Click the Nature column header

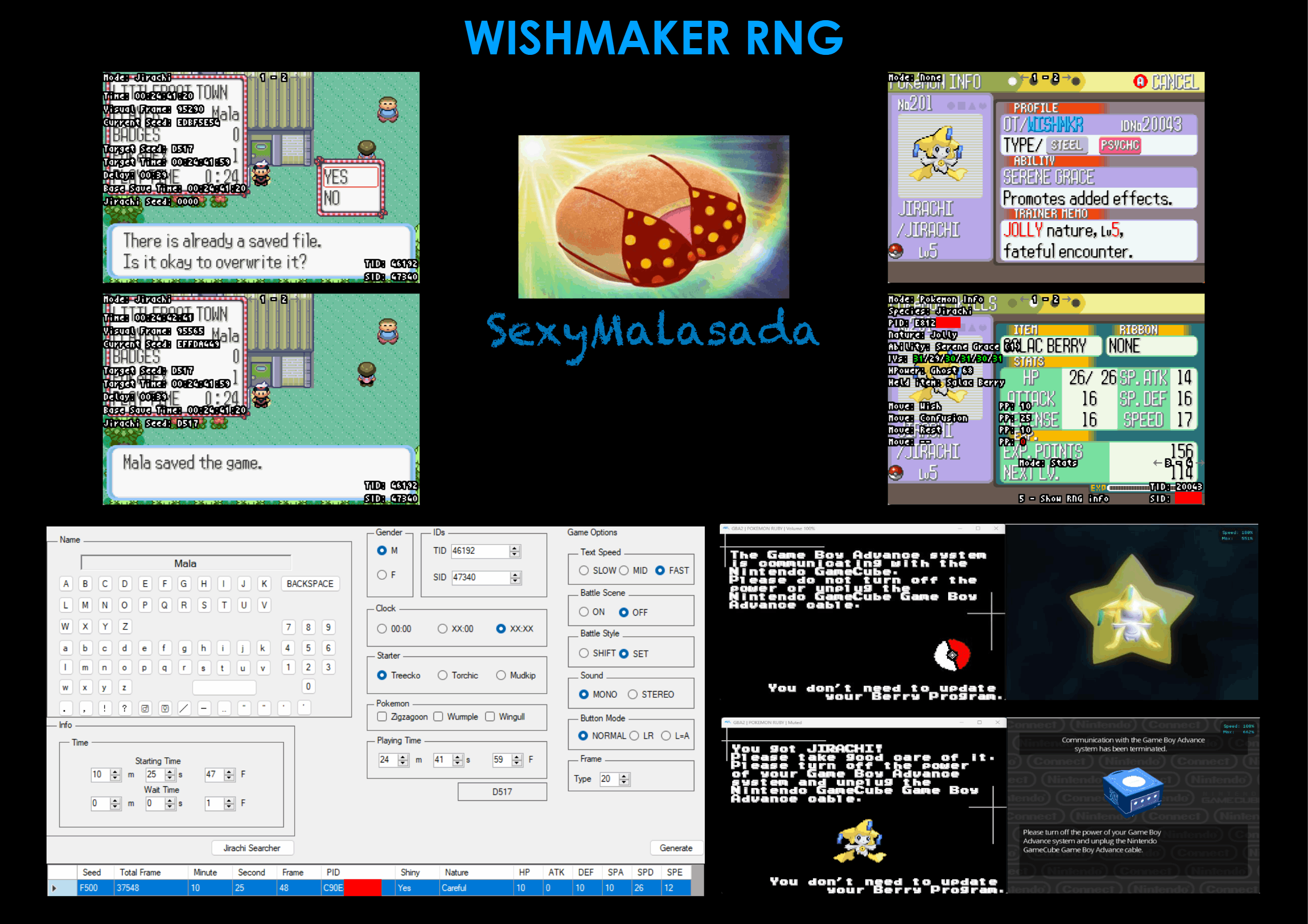[457, 872]
